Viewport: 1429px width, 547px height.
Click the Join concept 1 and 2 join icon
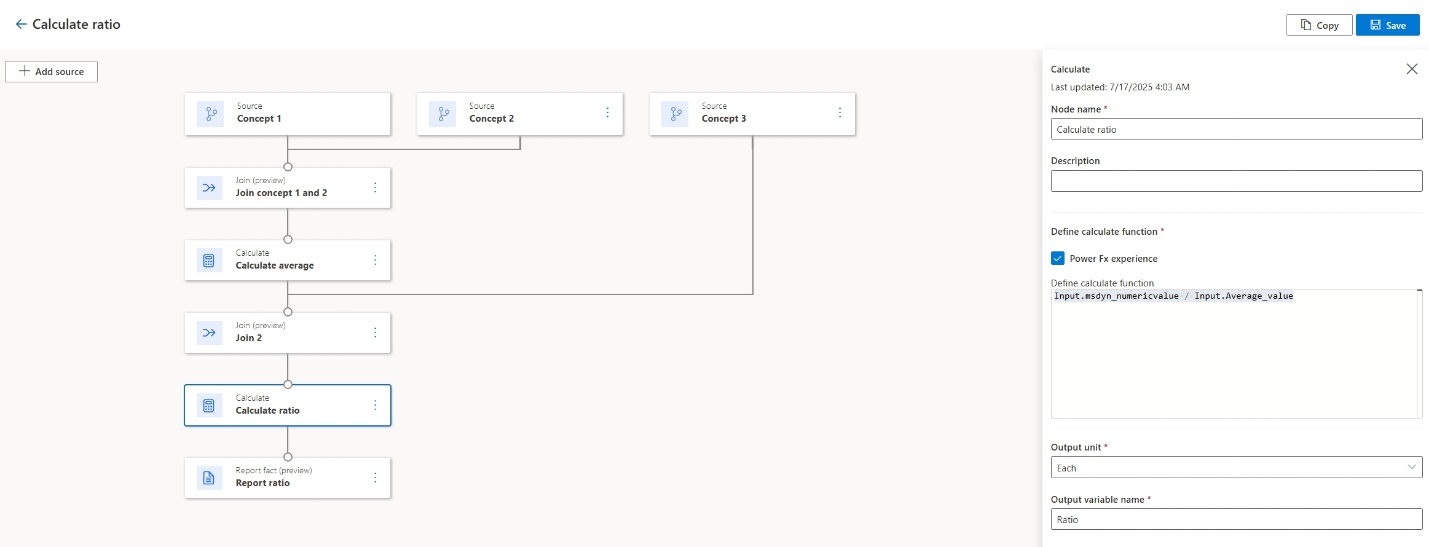pyautogui.click(x=209, y=187)
